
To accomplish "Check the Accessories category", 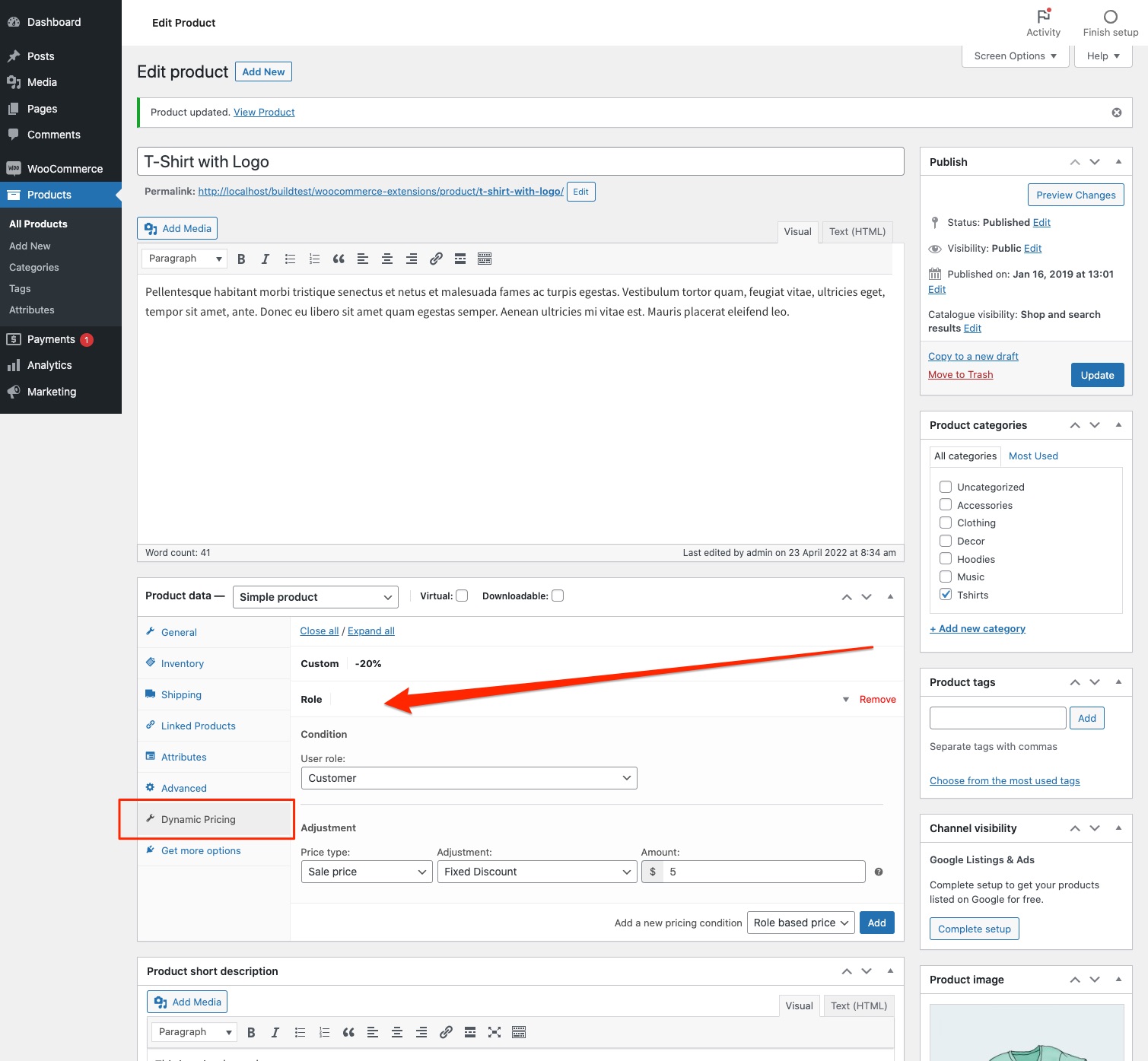I will (x=946, y=504).
